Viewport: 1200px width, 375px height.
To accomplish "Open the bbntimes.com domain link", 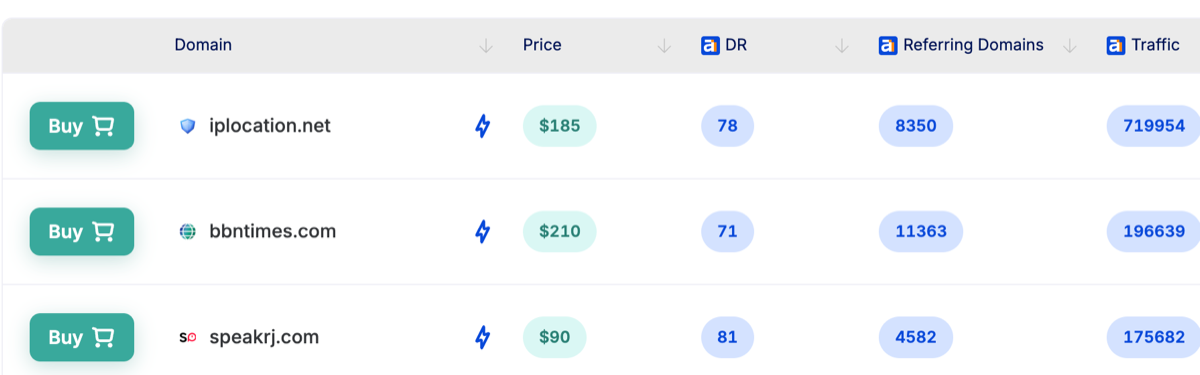I will (x=273, y=232).
